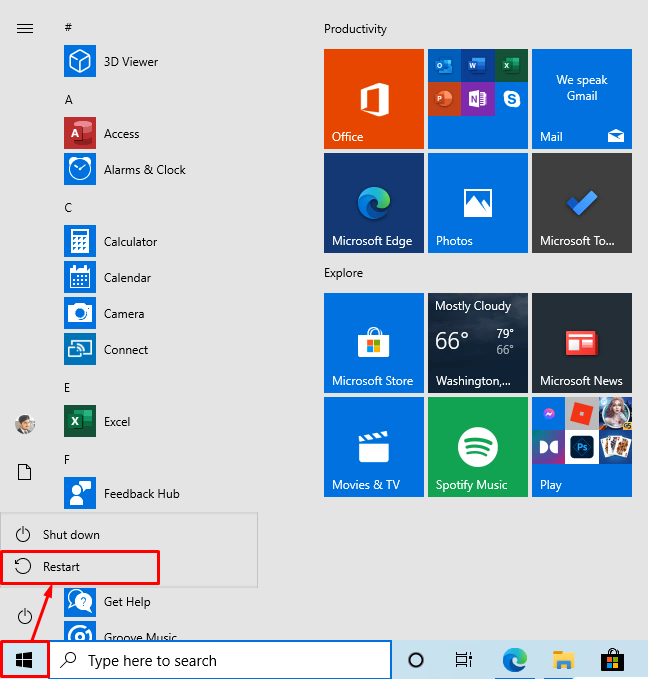Image resolution: width=648 pixels, height=679 pixels.
Task: Open the solitaire cards game in the Play tile
Action: click(616, 447)
